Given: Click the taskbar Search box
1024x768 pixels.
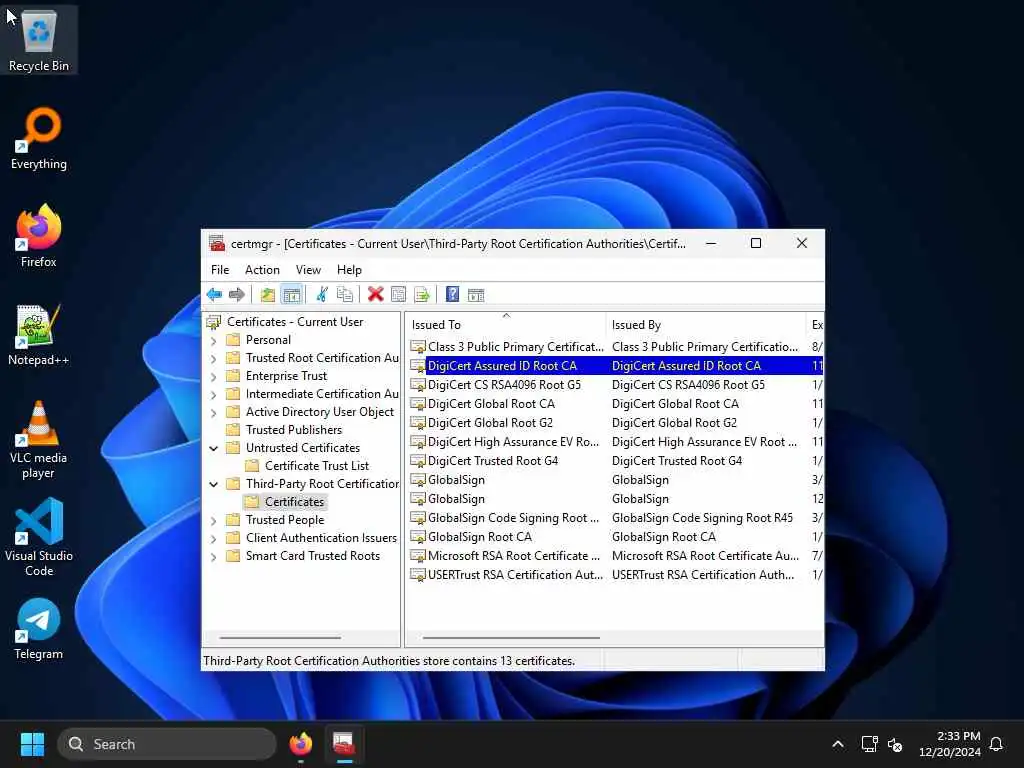Looking at the screenshot, I should pyautogui.click(x=167, y=744).
